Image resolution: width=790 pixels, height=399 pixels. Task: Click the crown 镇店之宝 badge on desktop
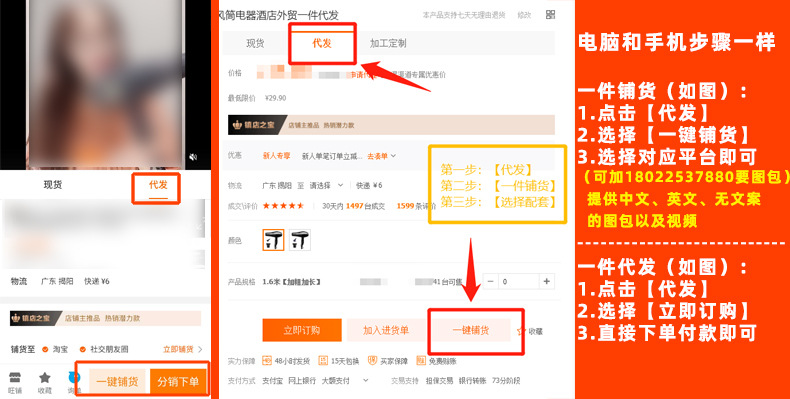(x=256, y=125)
